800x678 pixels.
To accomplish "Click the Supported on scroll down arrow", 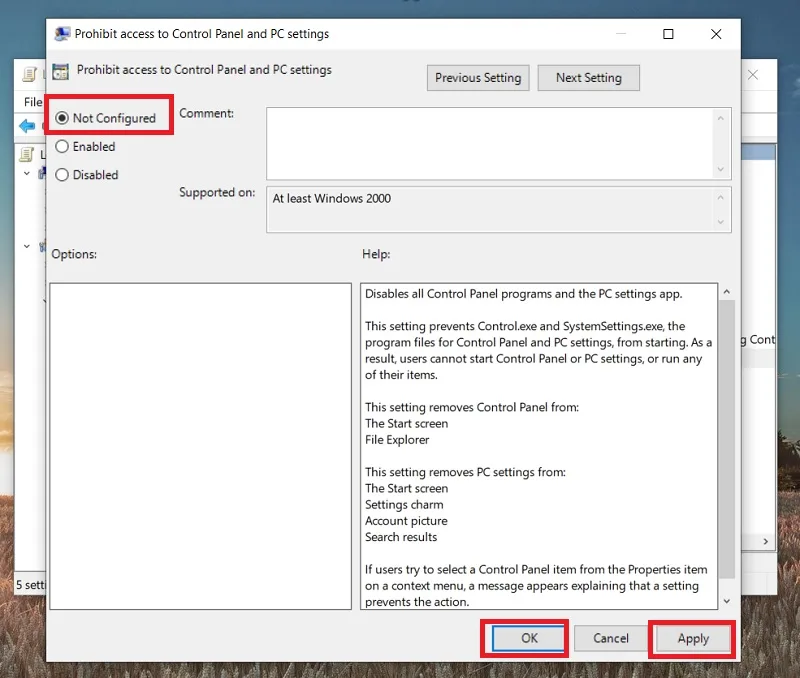I will pyautogui.click(x=720, y=221).
